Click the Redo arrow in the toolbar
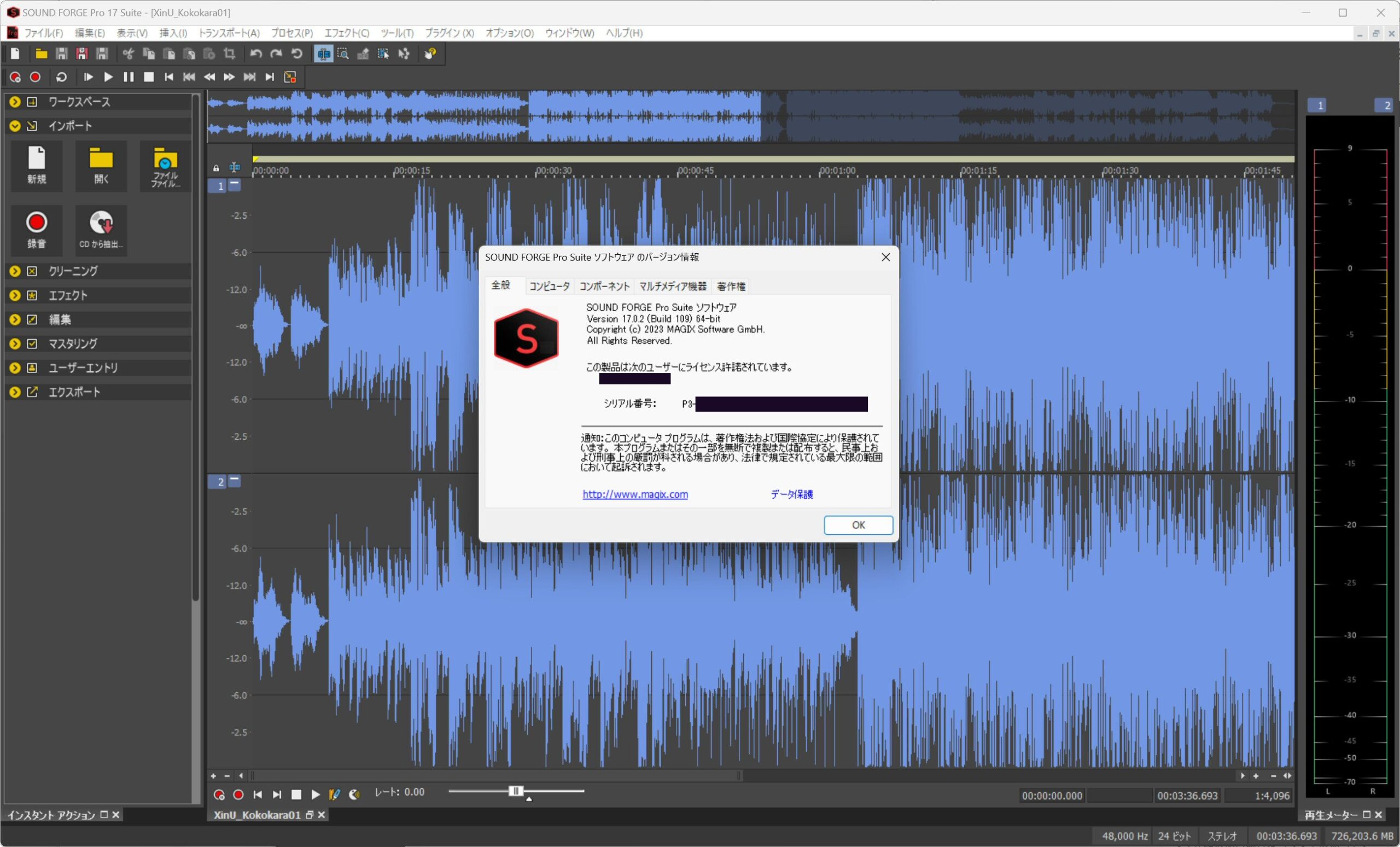Viewport: 1400px width, 847px height. pyautogui.click(x=276, y=54)
